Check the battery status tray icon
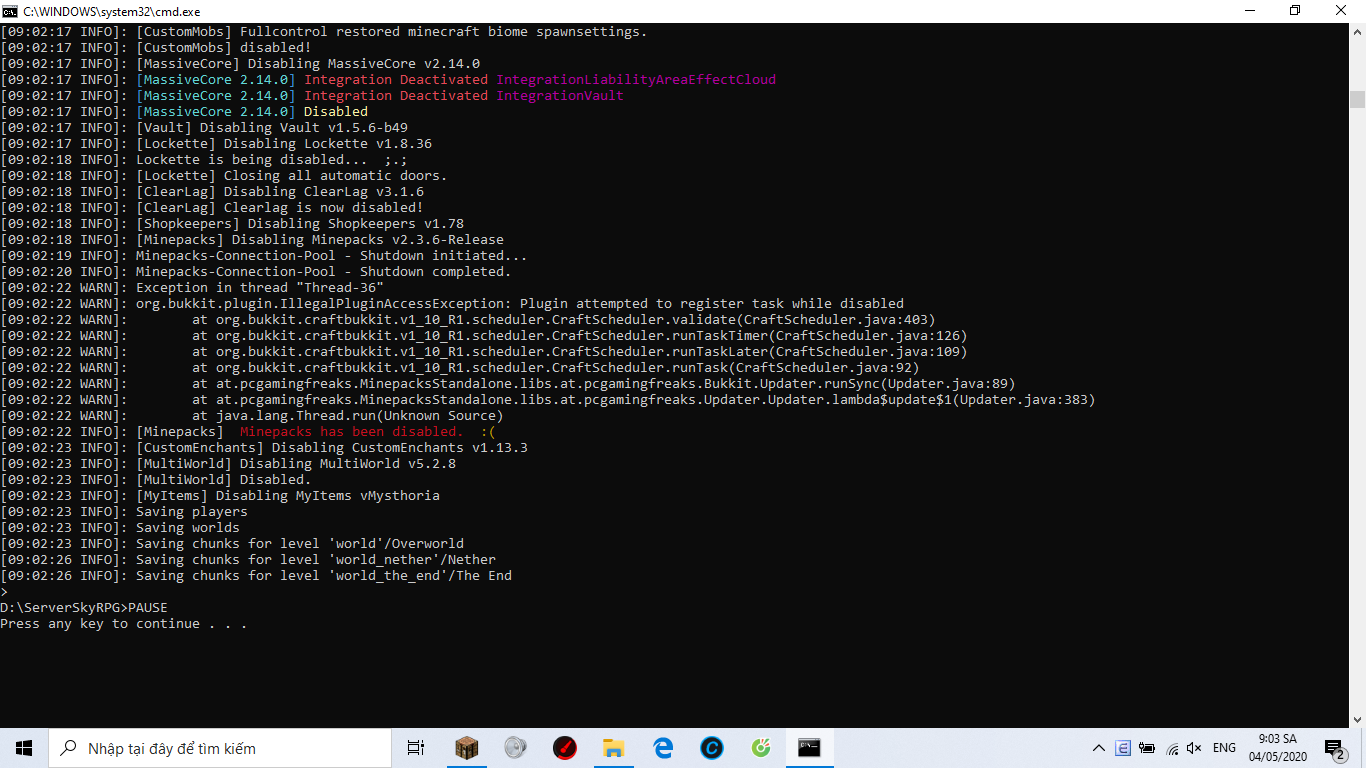The image size is (1366, 768). (1146, 748)
